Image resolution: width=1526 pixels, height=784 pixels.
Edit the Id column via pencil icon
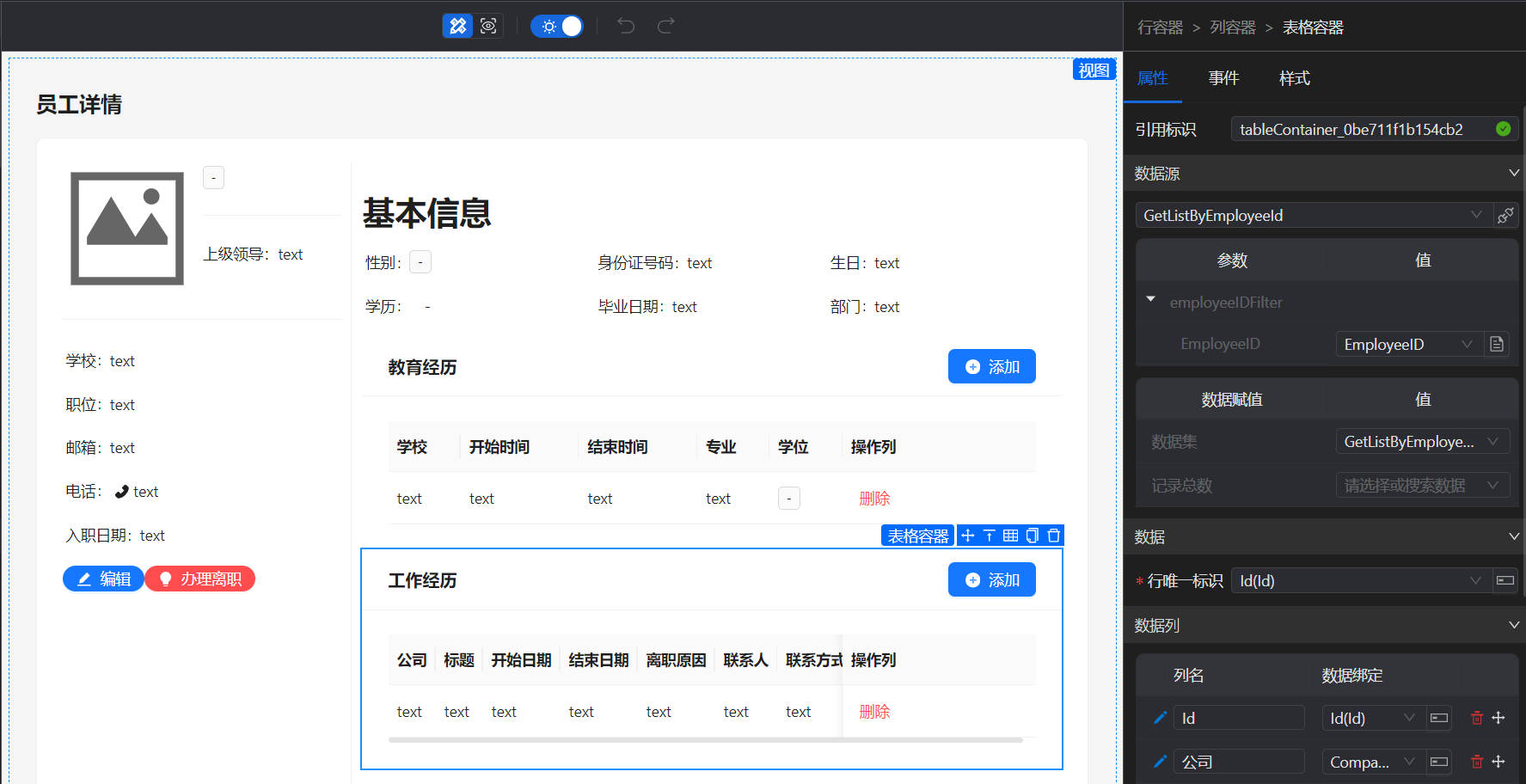coord(1159,718)
